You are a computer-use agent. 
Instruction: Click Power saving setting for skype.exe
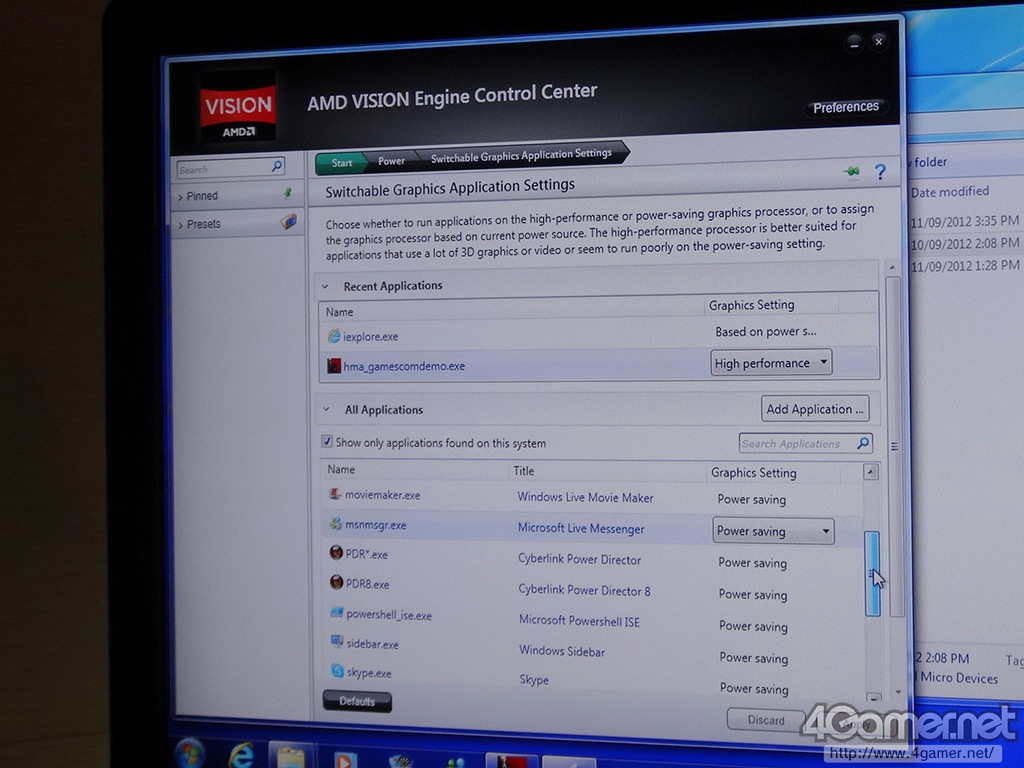754,688
